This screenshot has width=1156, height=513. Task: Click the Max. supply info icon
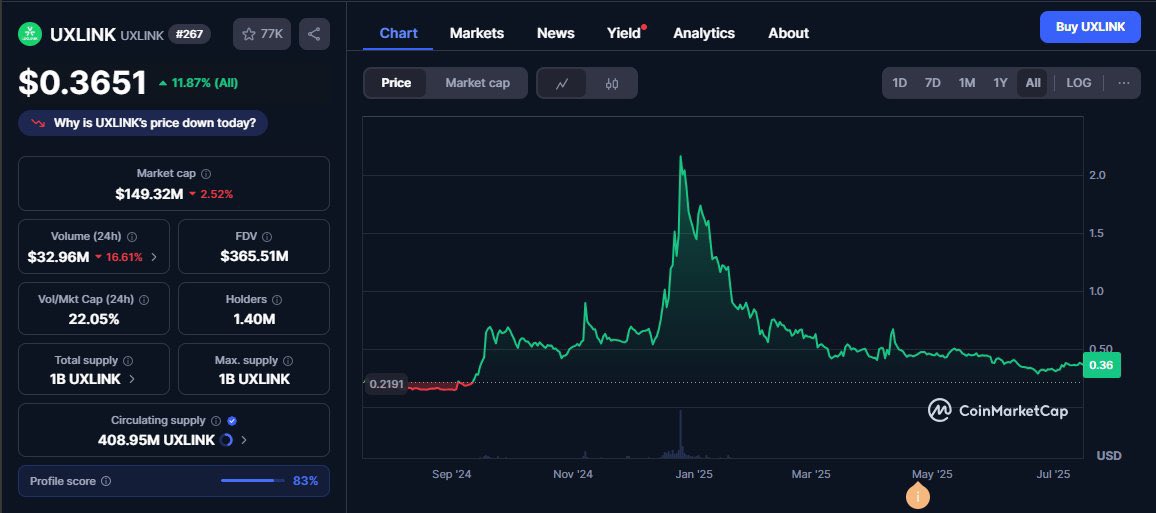pos(288,360)
